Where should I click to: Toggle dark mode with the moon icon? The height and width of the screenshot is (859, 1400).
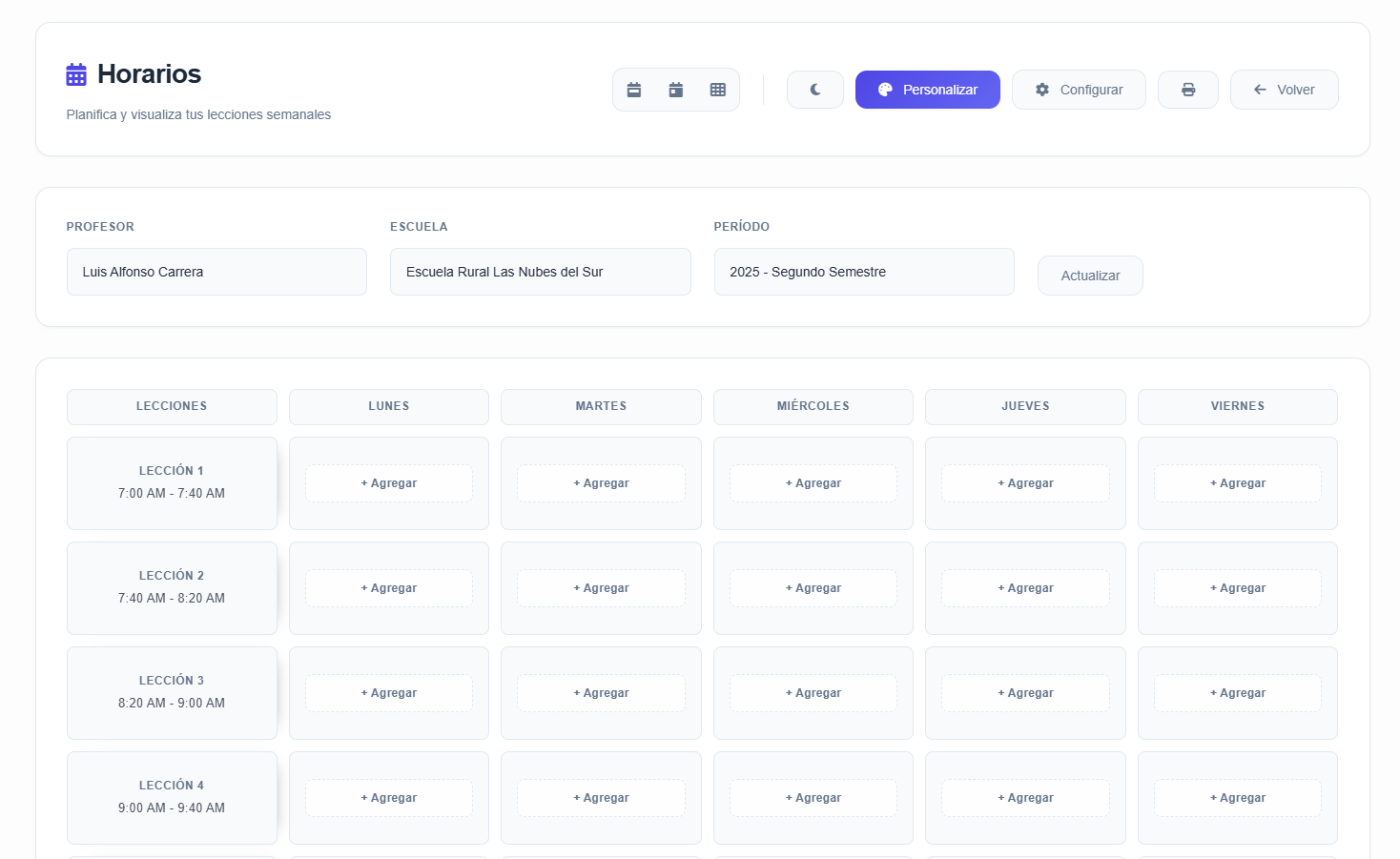coord(815,90)
